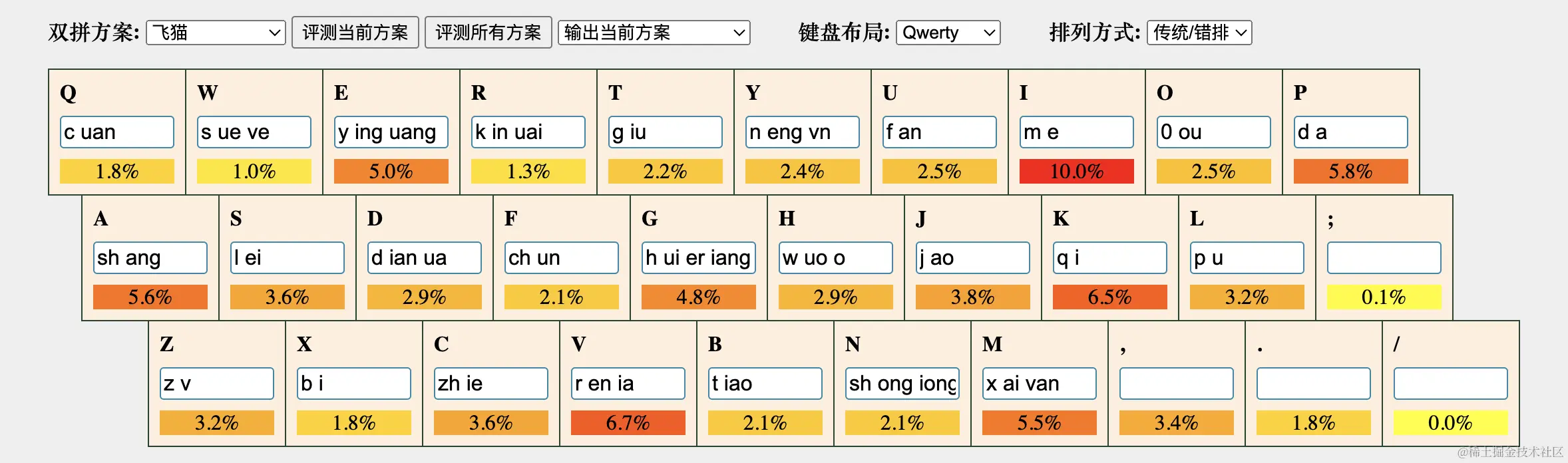Click the empty comma key field
Screen dimensions: 1568x463
pos(1177,383)
